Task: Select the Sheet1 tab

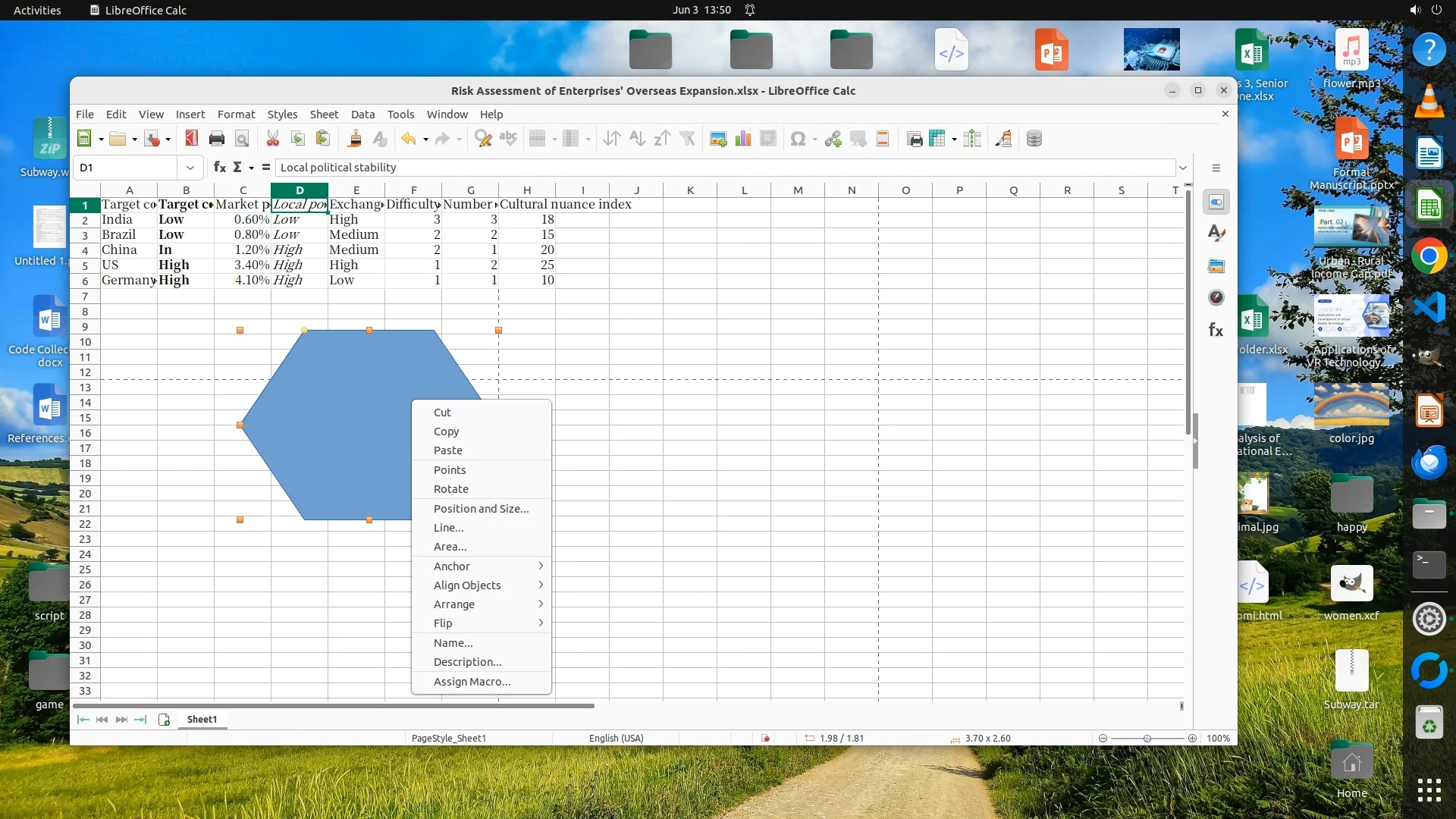Action: coord(202,720)
